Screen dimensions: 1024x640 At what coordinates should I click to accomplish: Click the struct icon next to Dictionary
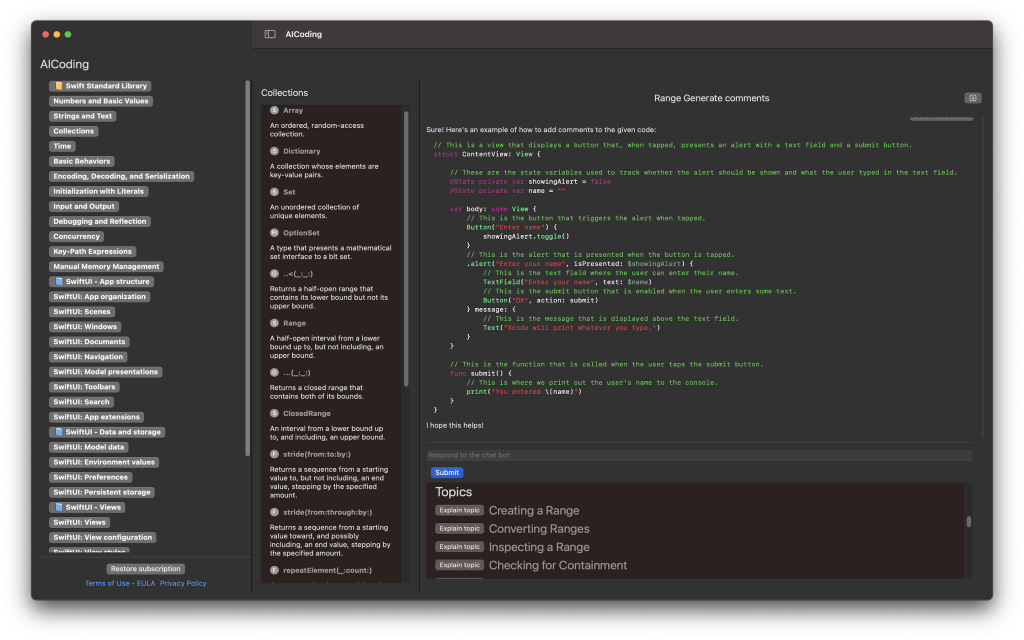(x=274, y=151)
